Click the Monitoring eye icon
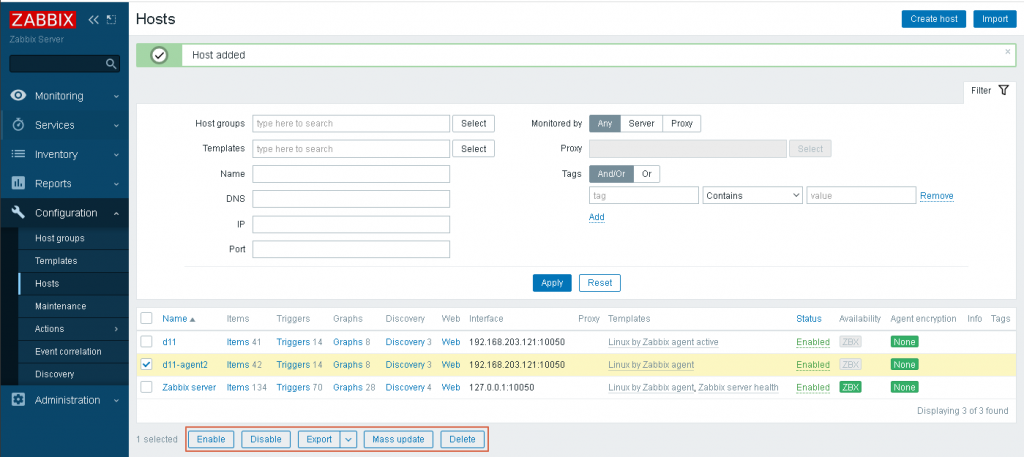 coord(18,95)
